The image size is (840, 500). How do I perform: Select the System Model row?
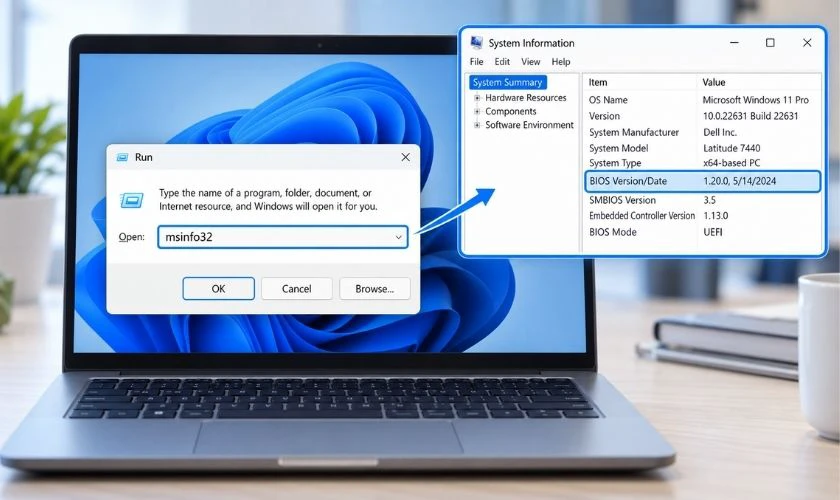point(702,148)
